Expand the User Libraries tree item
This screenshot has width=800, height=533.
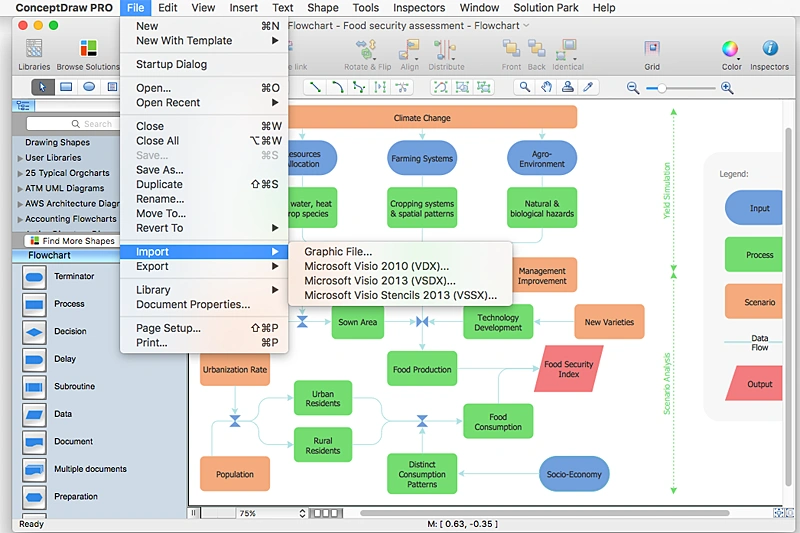pos(19,158)
